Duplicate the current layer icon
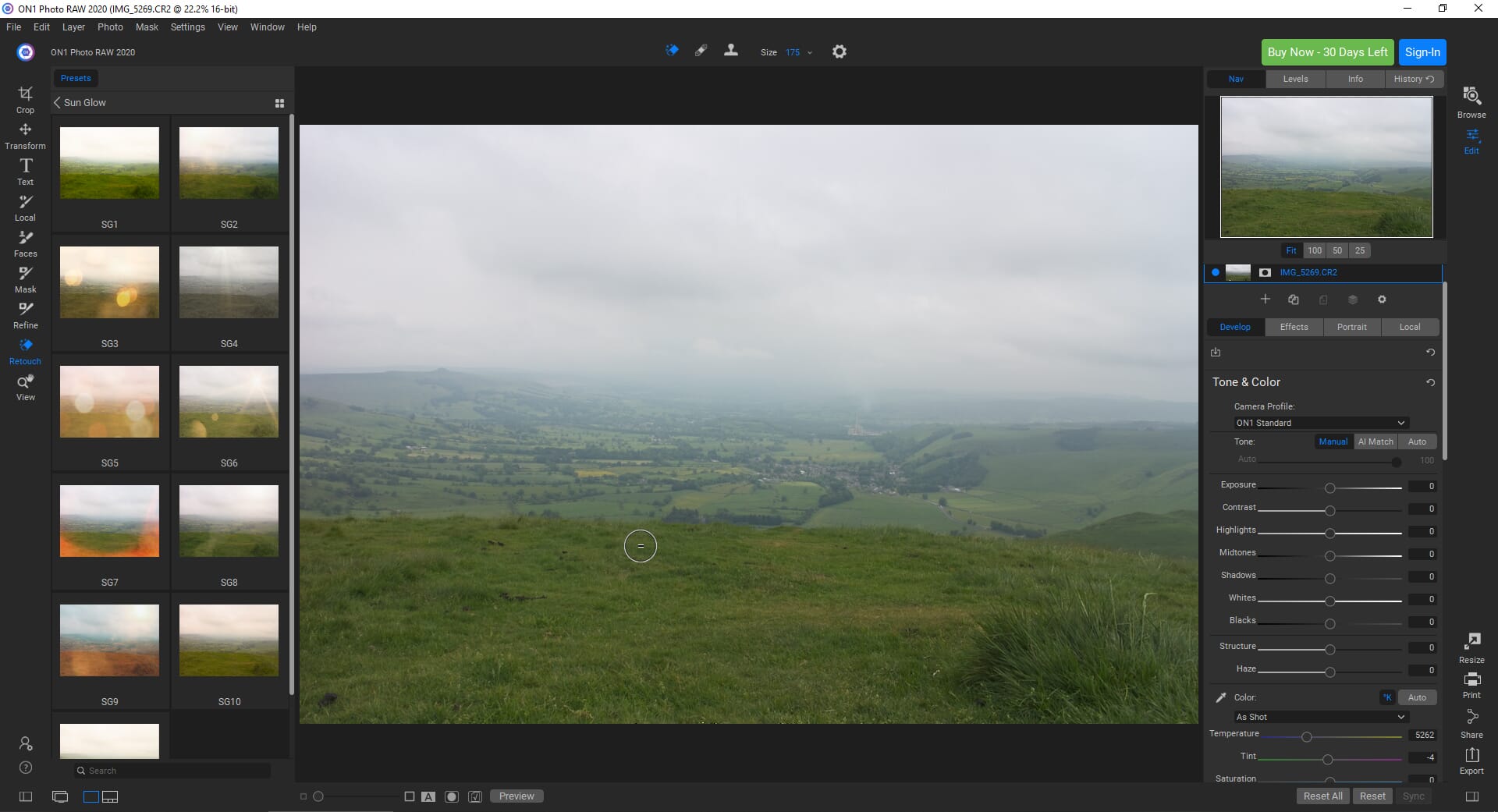Viewport: 1498px width, 812px height. point(1294,300)
